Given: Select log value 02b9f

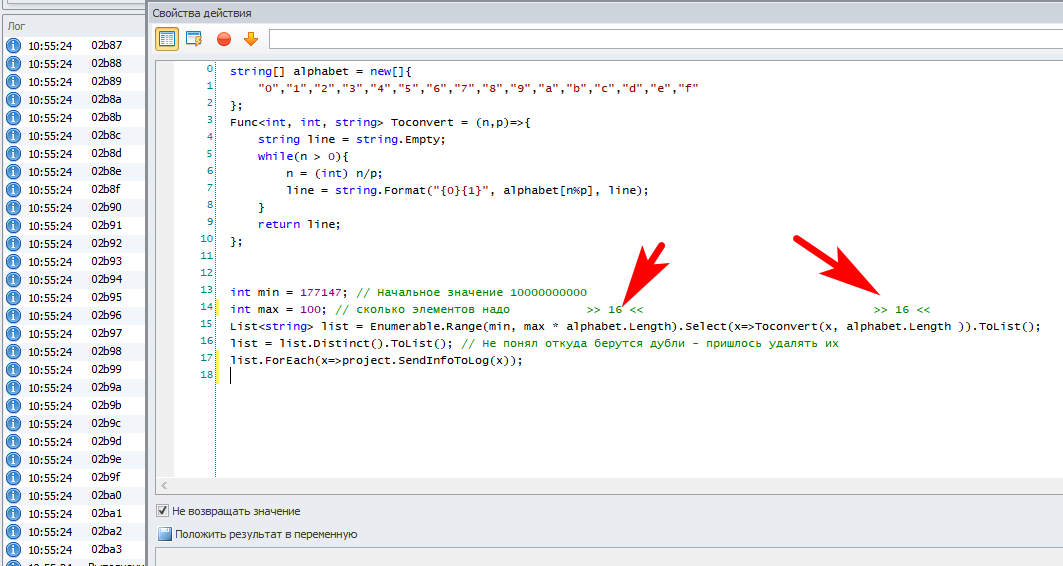Looking at the screenshot, I should (x=106, y=477).
